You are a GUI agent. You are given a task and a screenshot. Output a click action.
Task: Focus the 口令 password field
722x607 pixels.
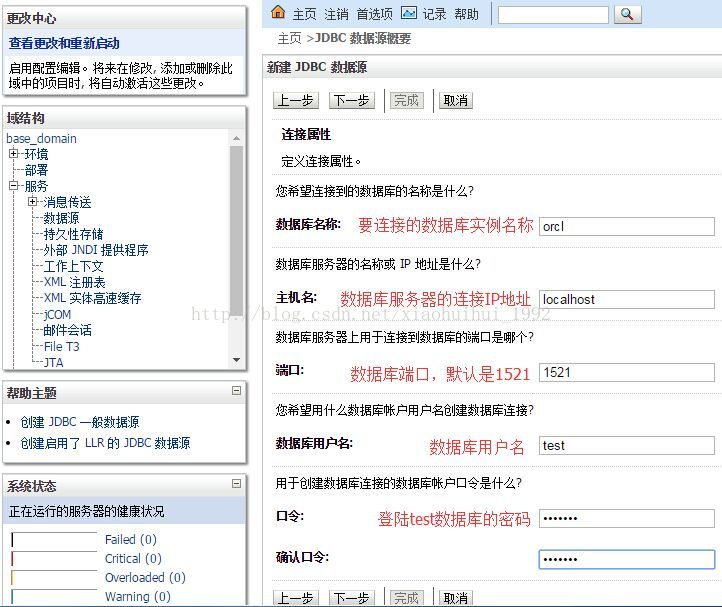click(627, 518)
